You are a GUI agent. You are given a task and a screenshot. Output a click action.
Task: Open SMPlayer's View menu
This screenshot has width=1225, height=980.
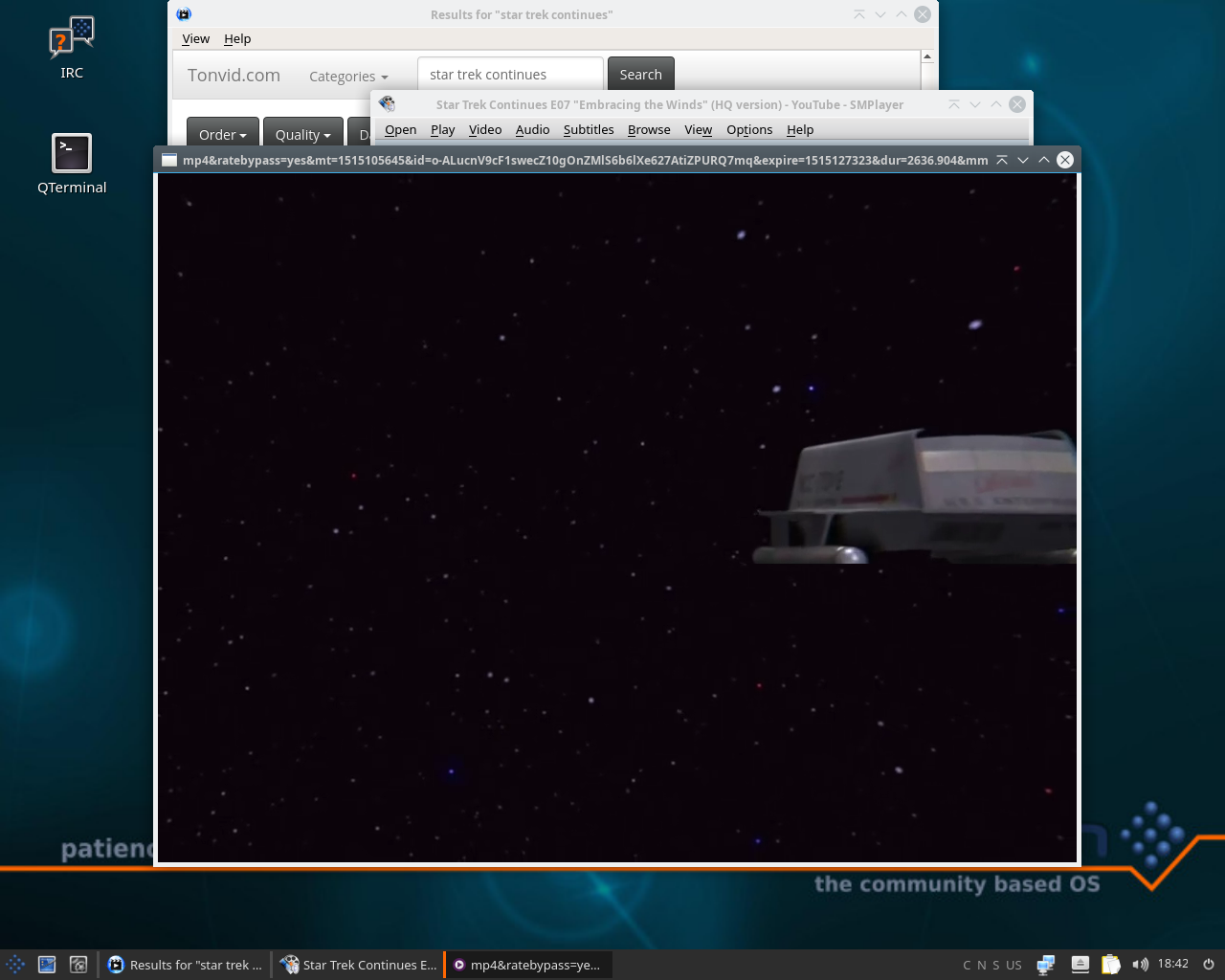699,130
